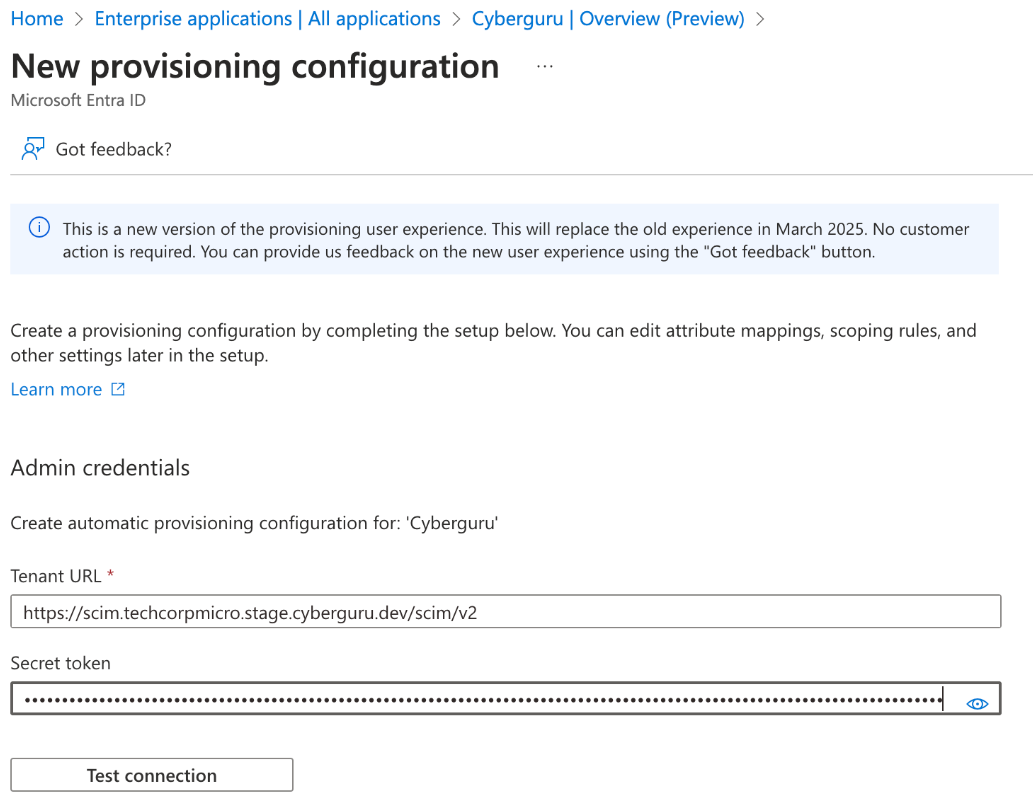Image resolution: width=1033 pixels, height=800 pixels.
Task: Click the external link icon beside Learn more
Action: coord(118,389)
